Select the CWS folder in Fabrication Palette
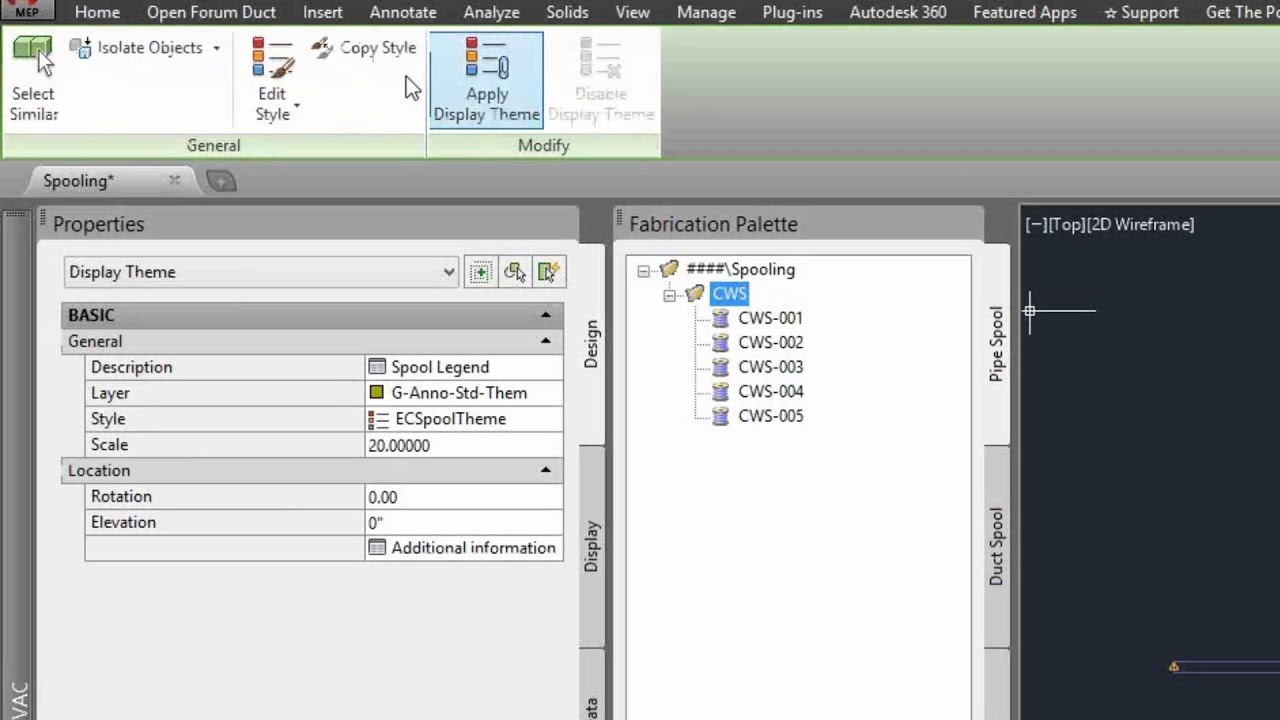Image resolution: width=1280 pixels, height=720 pixels. pyautogui.click(x=729, y=293)
